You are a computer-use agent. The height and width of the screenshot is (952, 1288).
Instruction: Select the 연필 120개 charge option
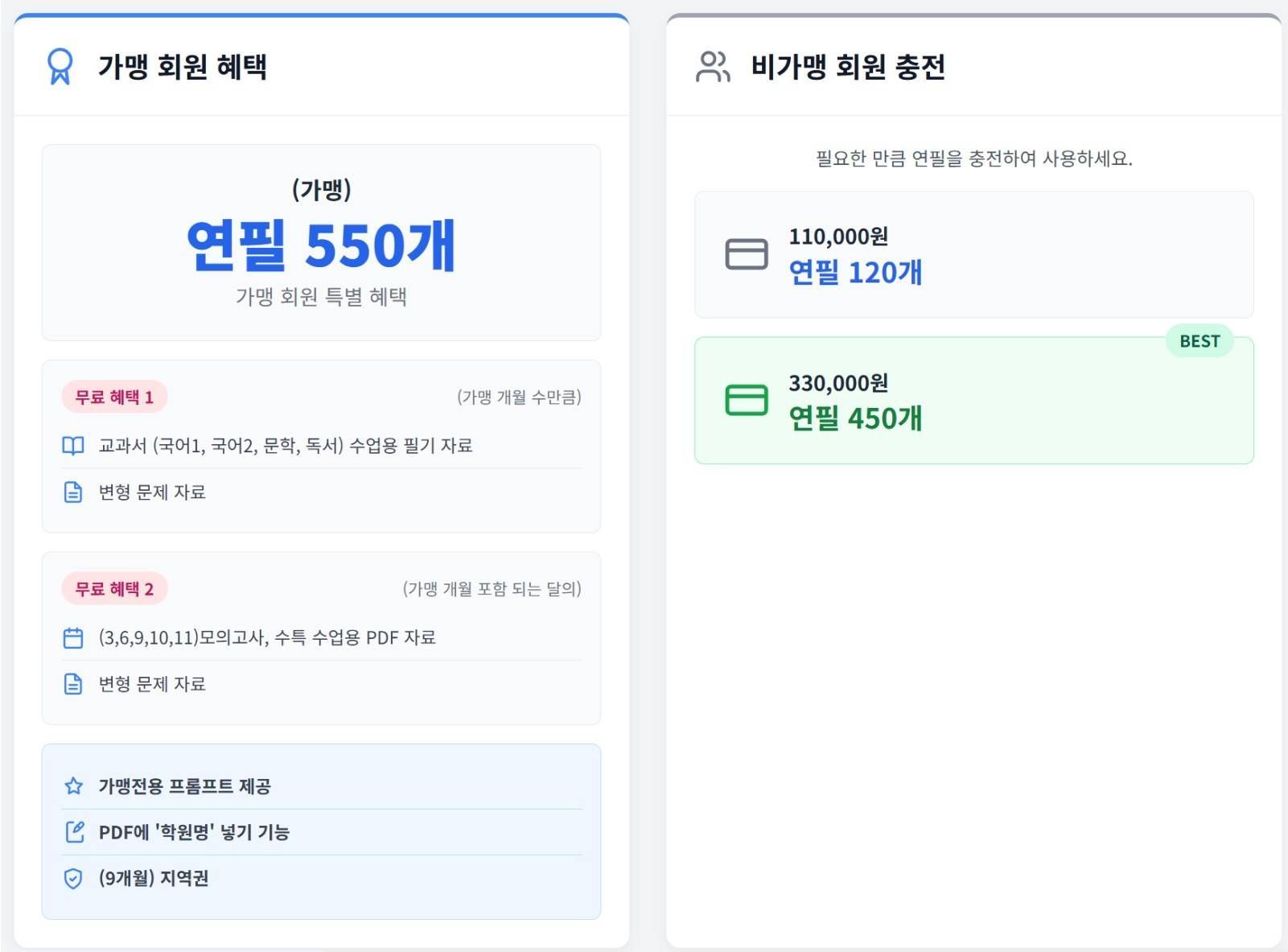[973, 254]
